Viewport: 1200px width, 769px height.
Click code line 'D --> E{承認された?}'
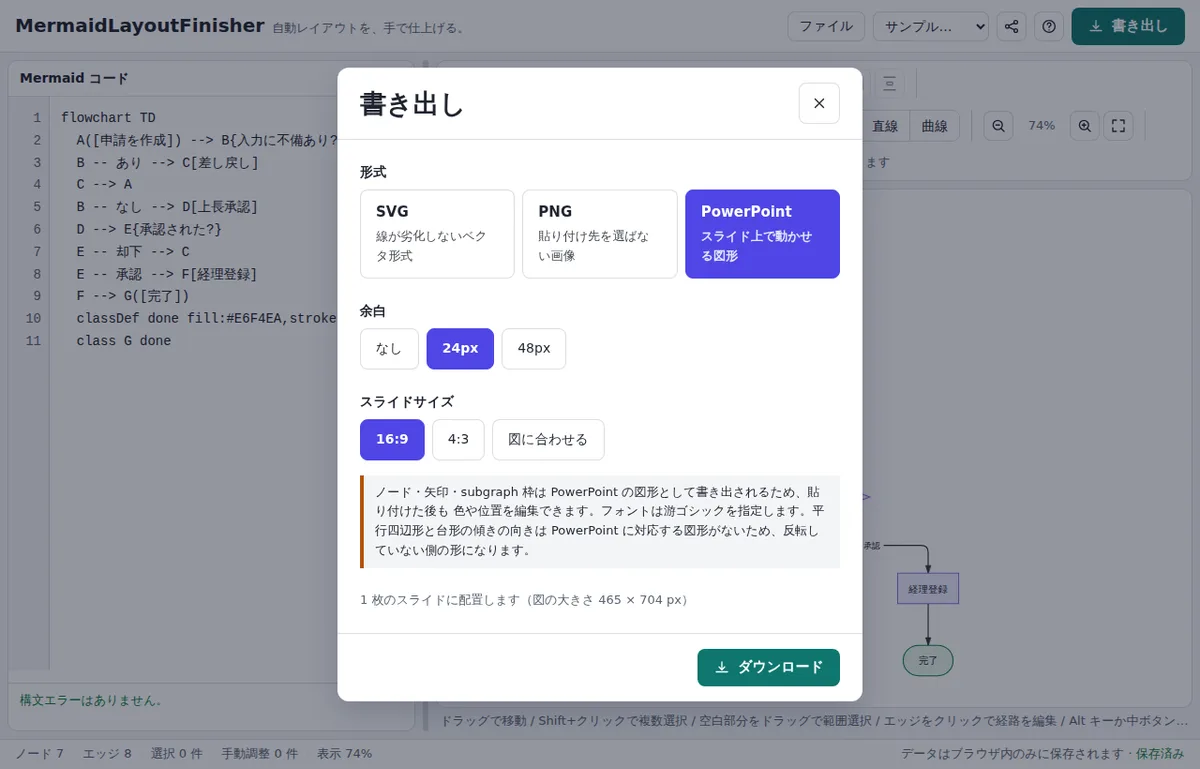148,229
